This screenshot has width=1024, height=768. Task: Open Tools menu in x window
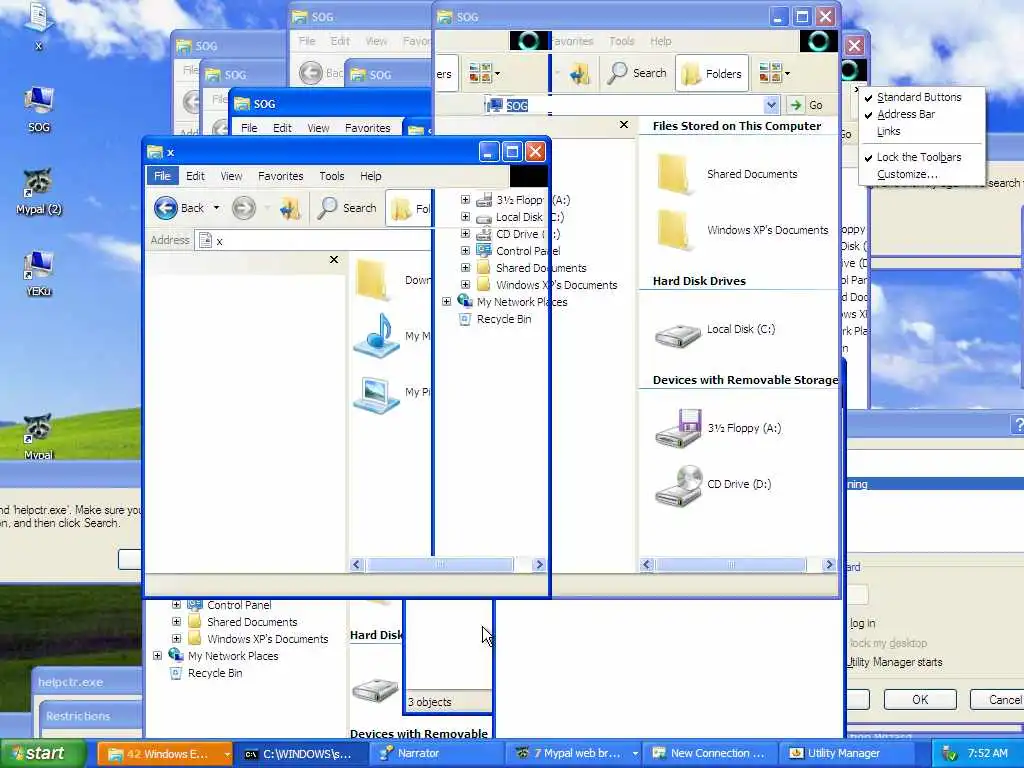click(x=332, y=176)
